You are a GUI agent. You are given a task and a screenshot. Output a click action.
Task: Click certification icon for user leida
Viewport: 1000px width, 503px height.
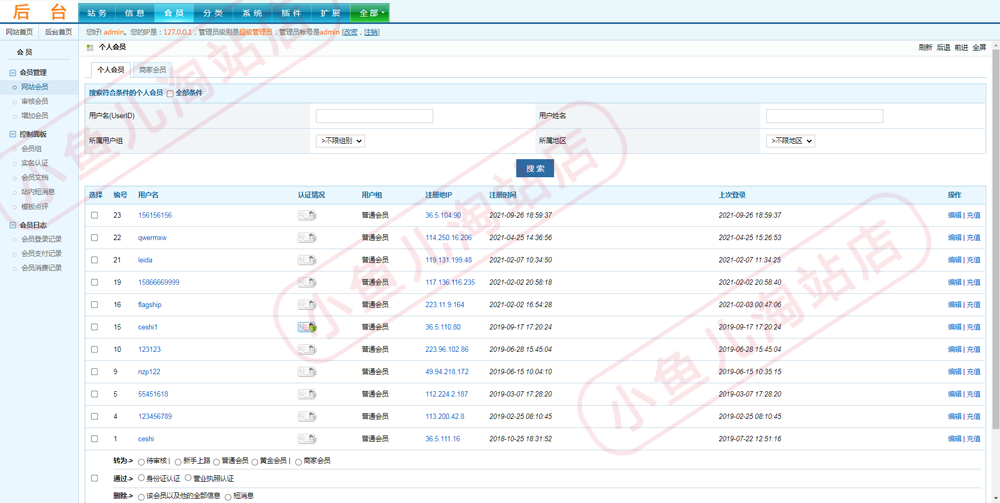tap(307, 260)
